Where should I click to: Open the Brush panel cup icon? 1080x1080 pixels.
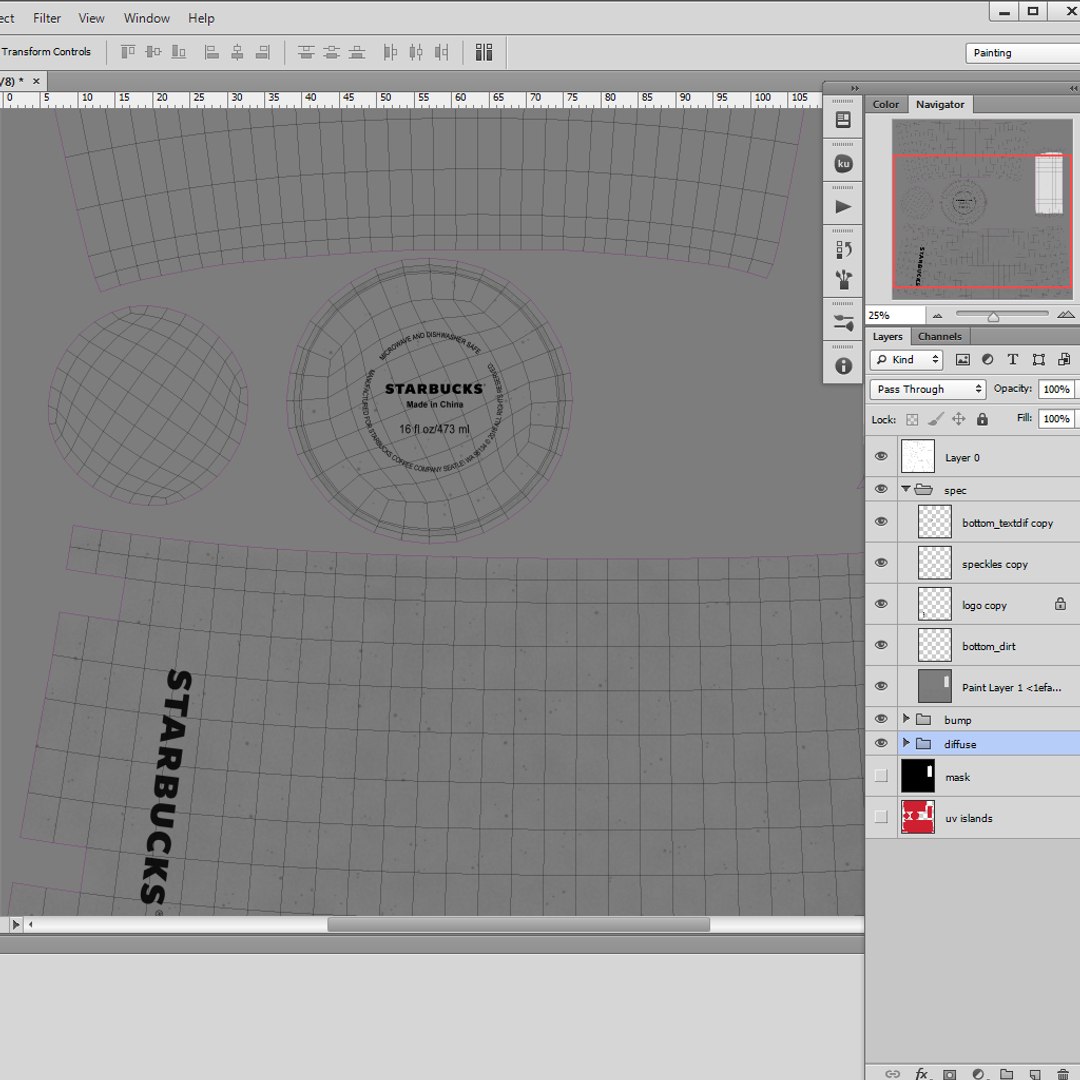[x=843, y=280]
